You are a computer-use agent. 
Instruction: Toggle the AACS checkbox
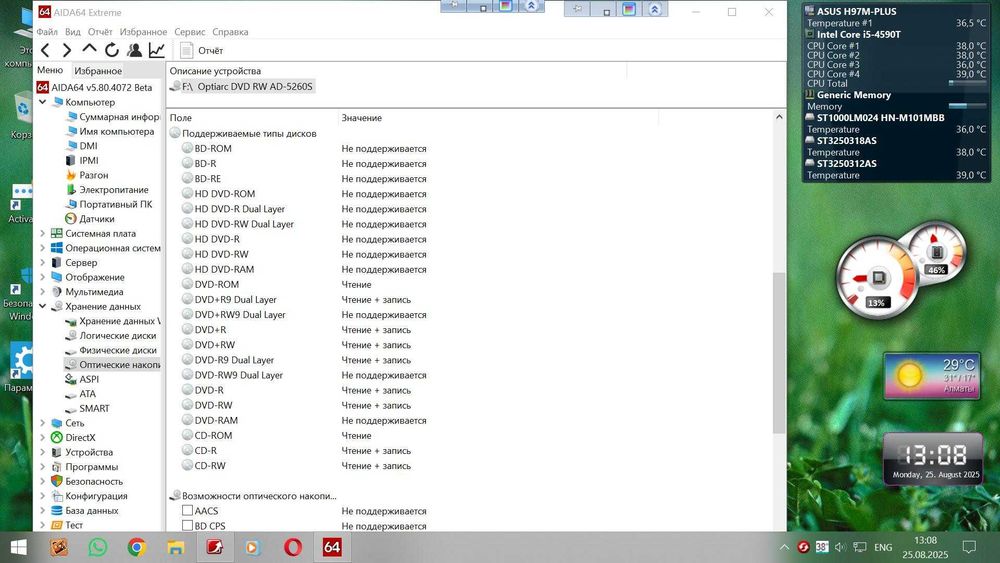[188, 511]
